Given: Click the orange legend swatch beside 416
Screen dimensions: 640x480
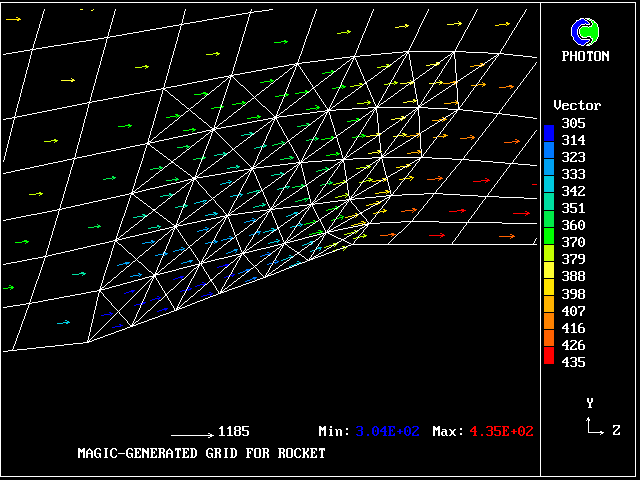Looking at the screenshot, I should [x=549, y=327].
